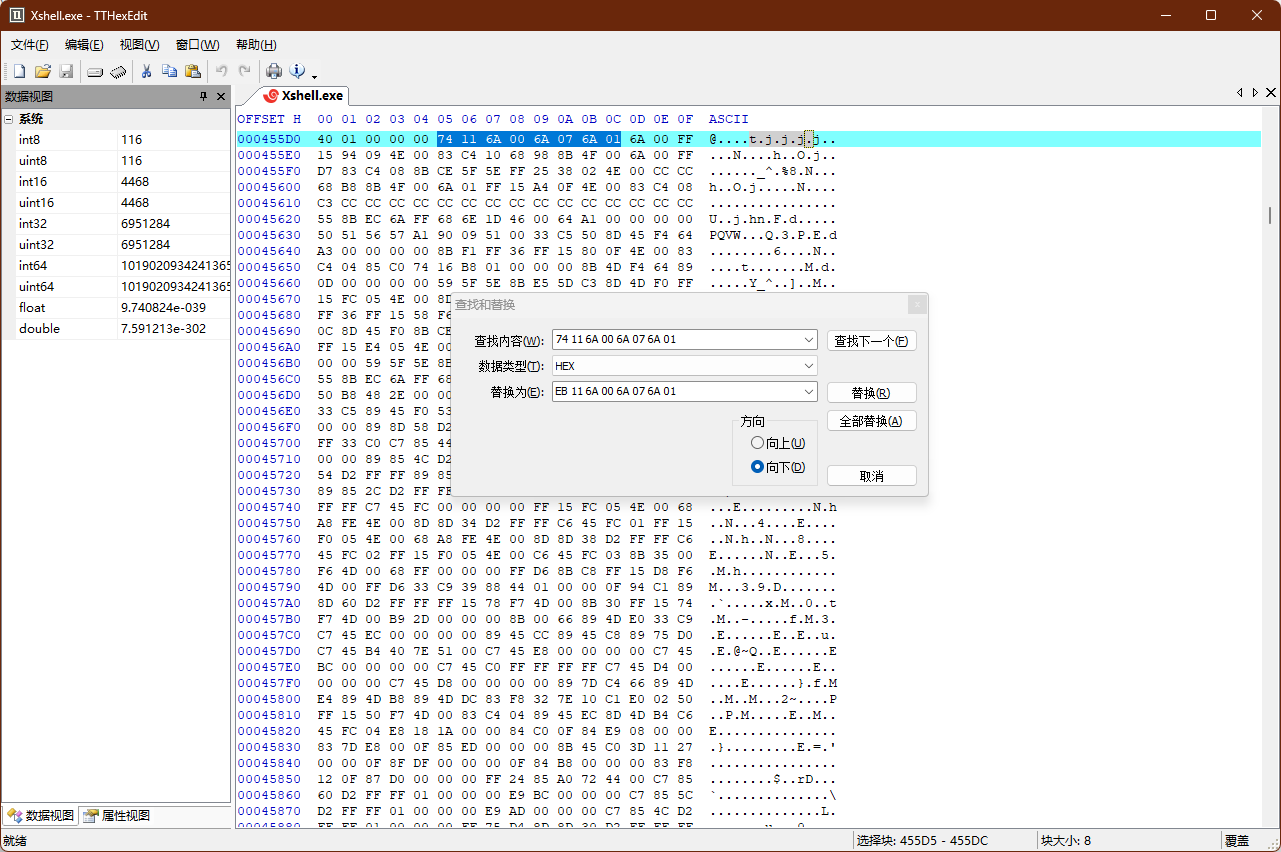Collapse the 系统 tree group

(8, 119)
